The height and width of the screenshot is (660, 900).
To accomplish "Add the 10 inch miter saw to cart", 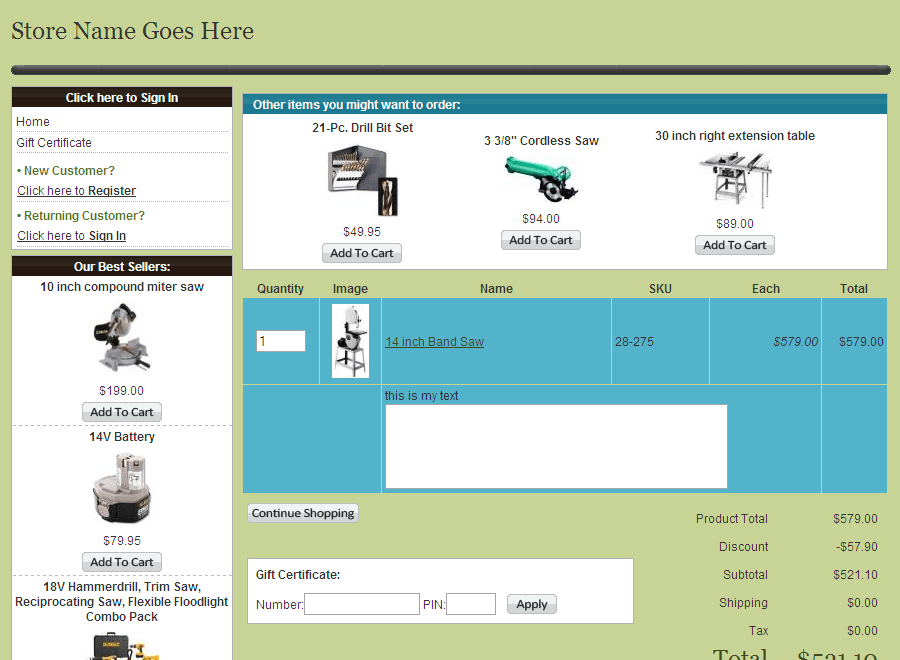I will (122, 412).
